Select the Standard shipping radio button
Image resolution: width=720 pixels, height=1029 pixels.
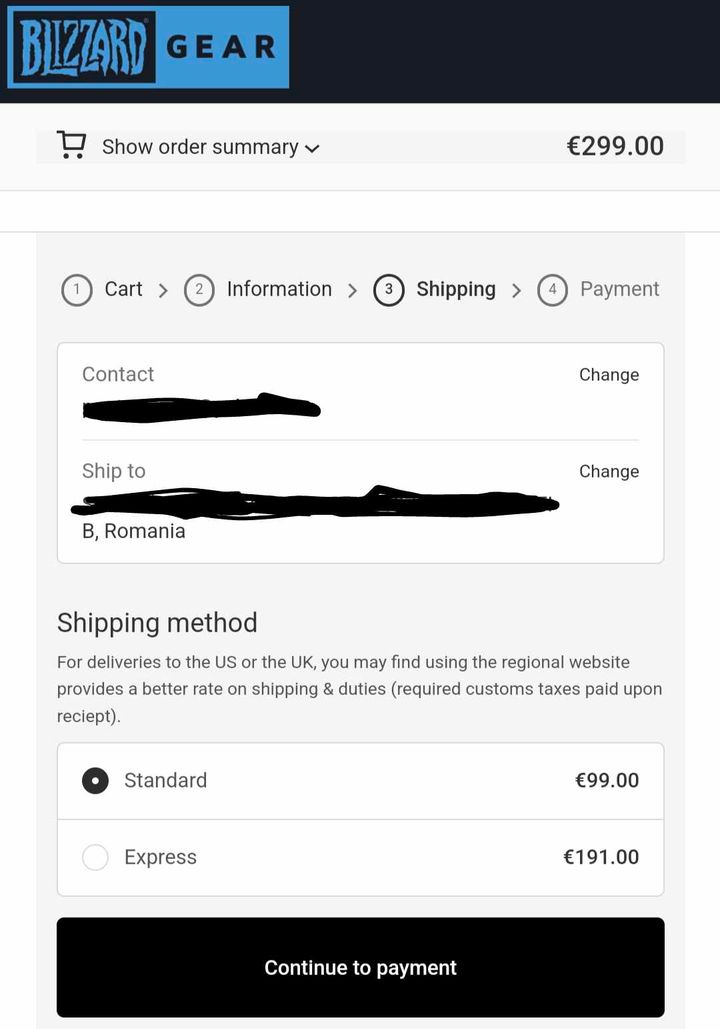(x=95, y=780)
